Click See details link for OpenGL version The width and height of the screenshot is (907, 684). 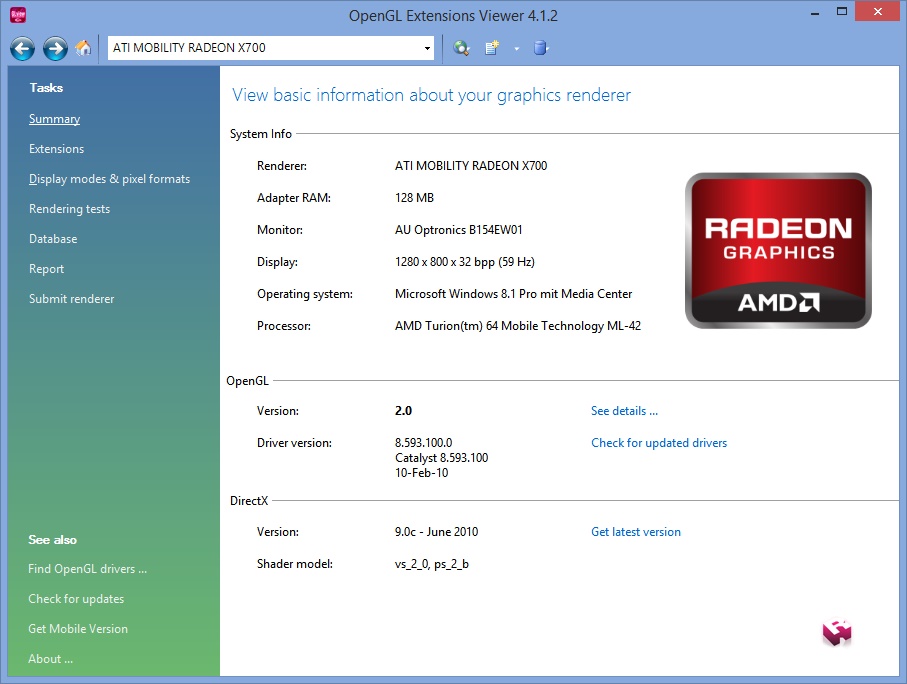[624, 411]
